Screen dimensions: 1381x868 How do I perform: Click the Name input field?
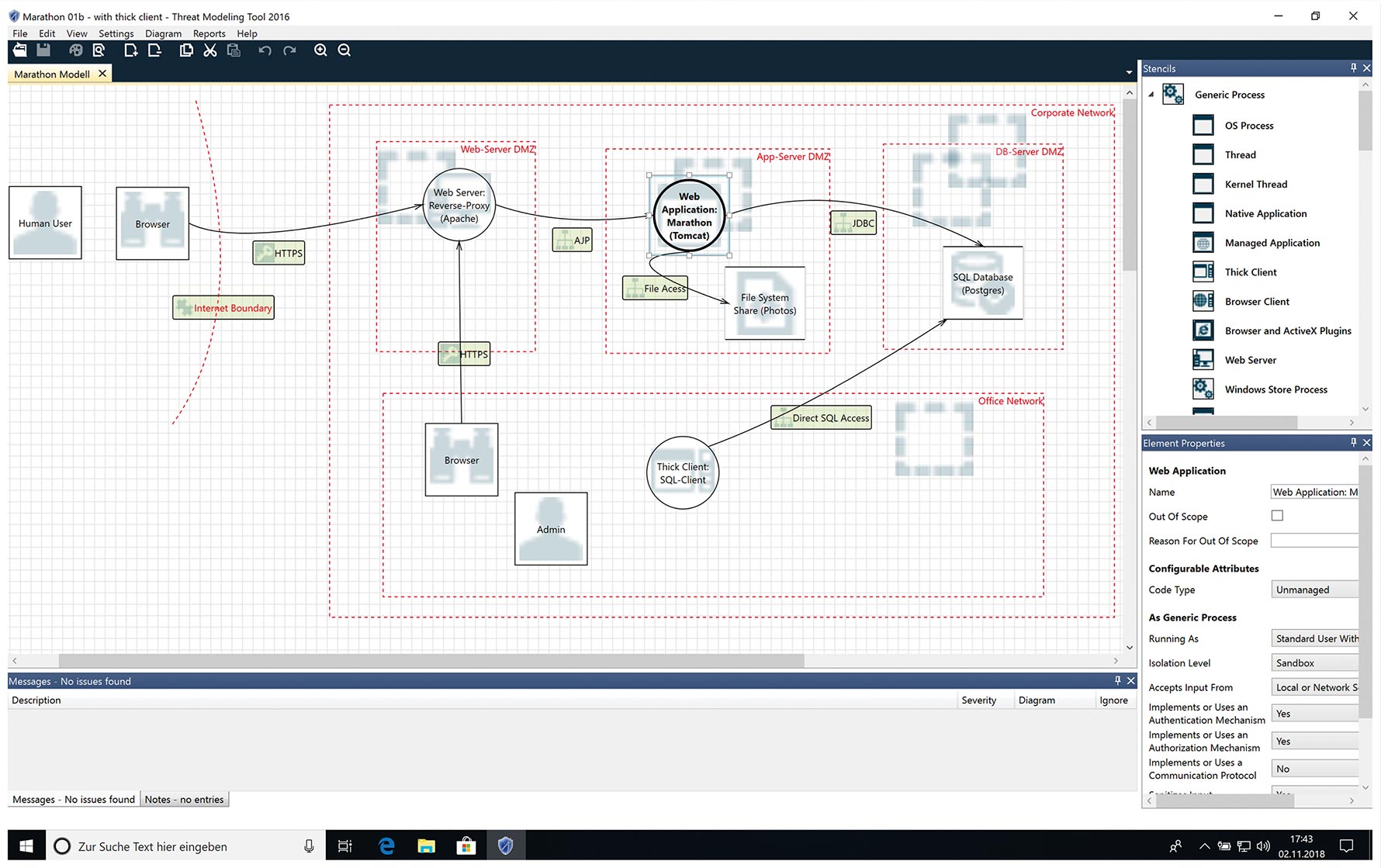click(x=1315, y=492)
